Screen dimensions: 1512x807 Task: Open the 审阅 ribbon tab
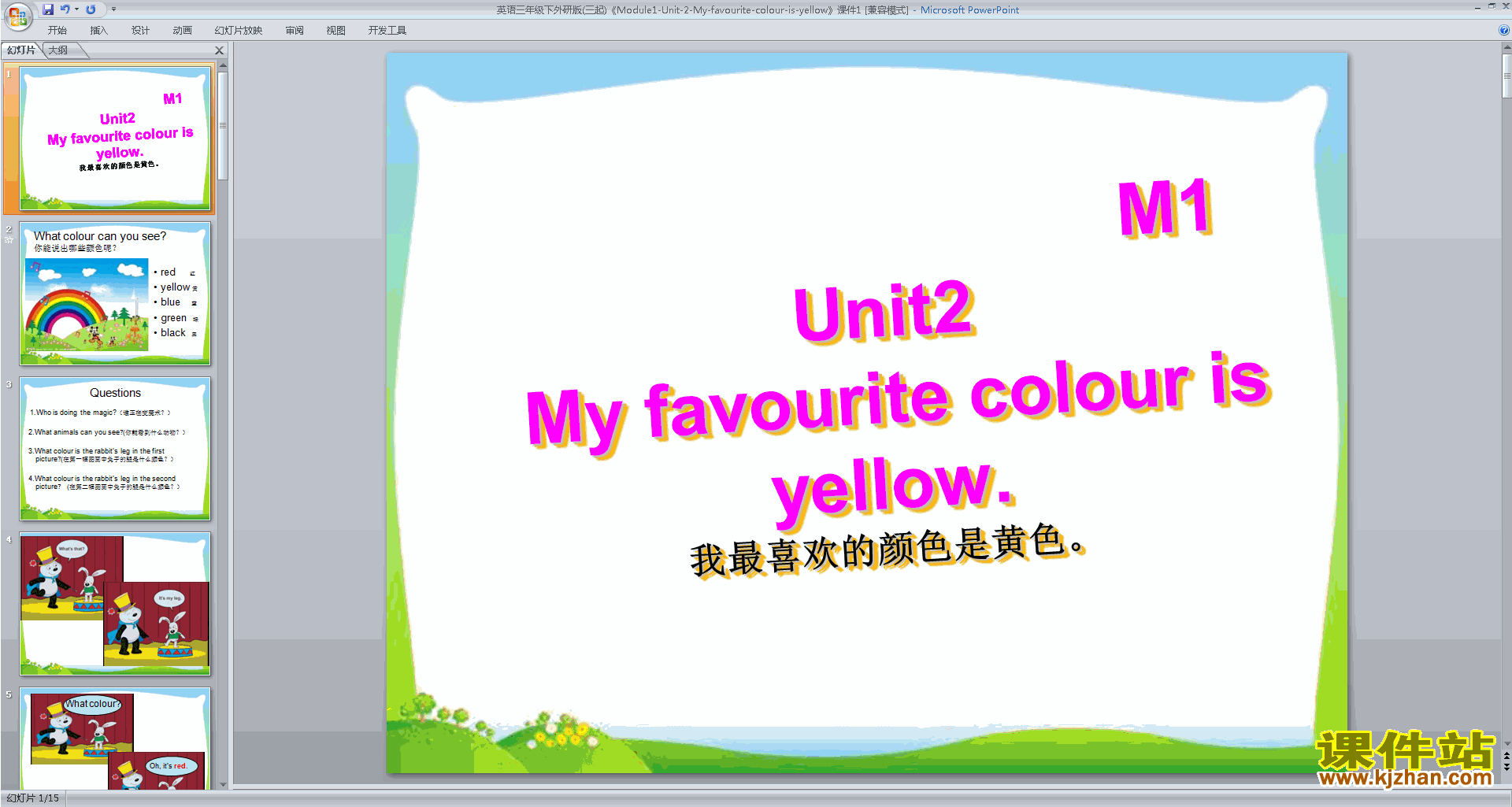(x=295, y=31)
